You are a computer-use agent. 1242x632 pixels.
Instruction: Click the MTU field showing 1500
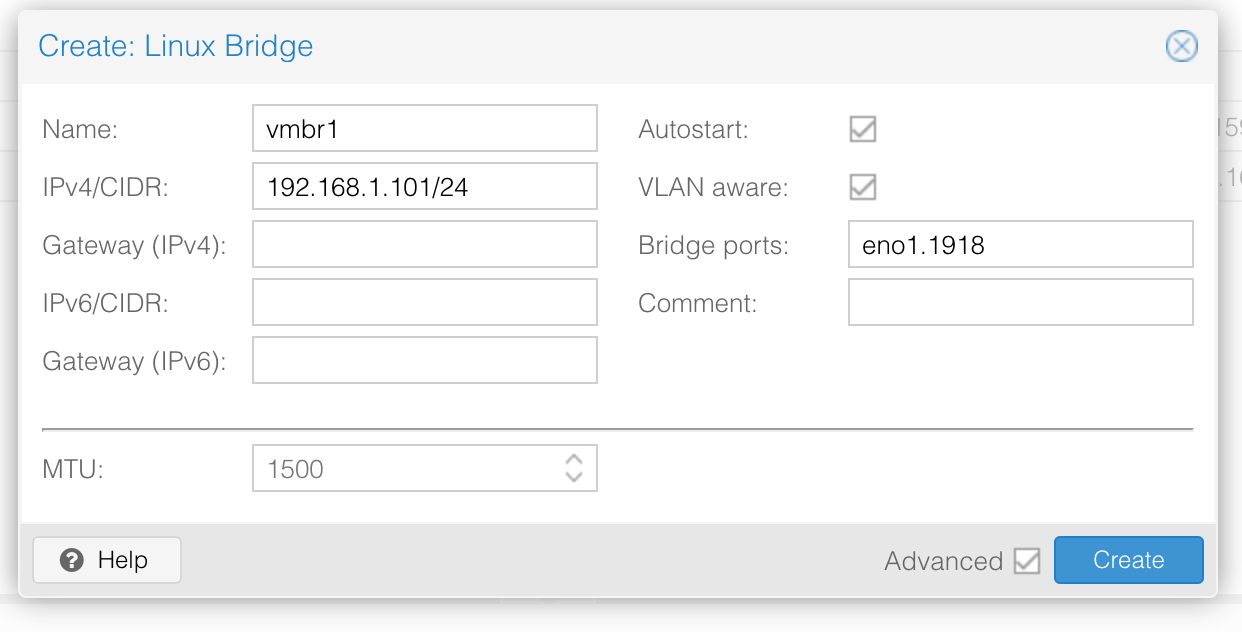(405, 469)
